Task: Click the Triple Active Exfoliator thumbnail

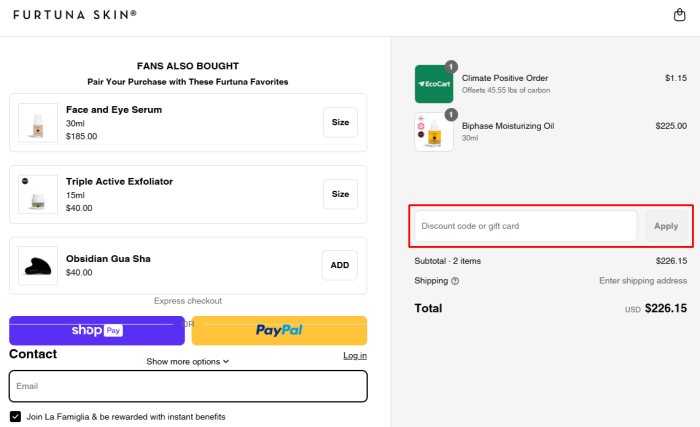Action: pyautogui.click(x=38, y=194)
